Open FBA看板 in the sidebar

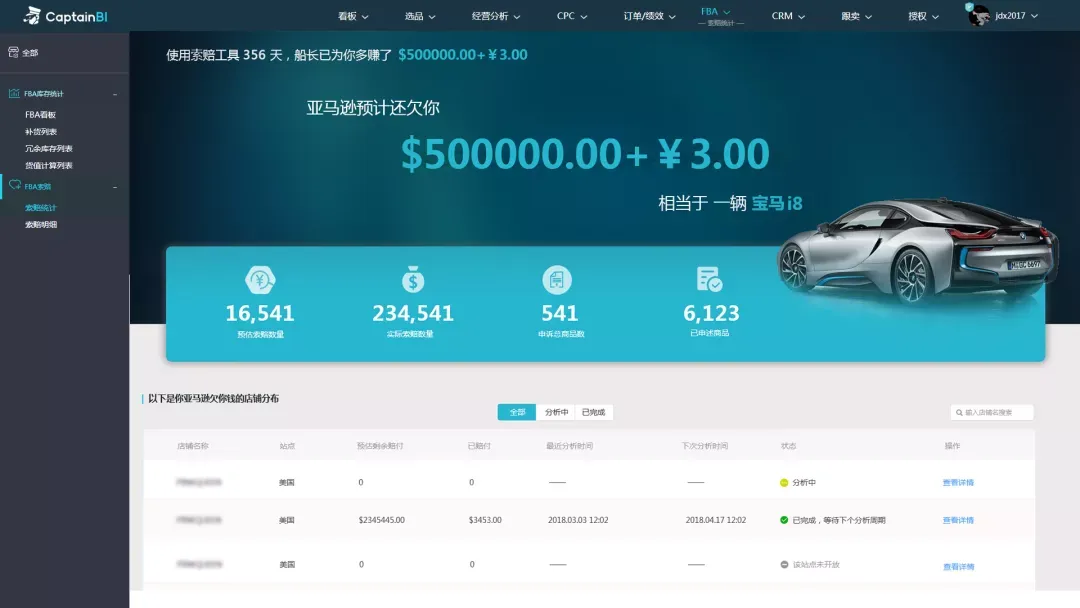[41, 115]
